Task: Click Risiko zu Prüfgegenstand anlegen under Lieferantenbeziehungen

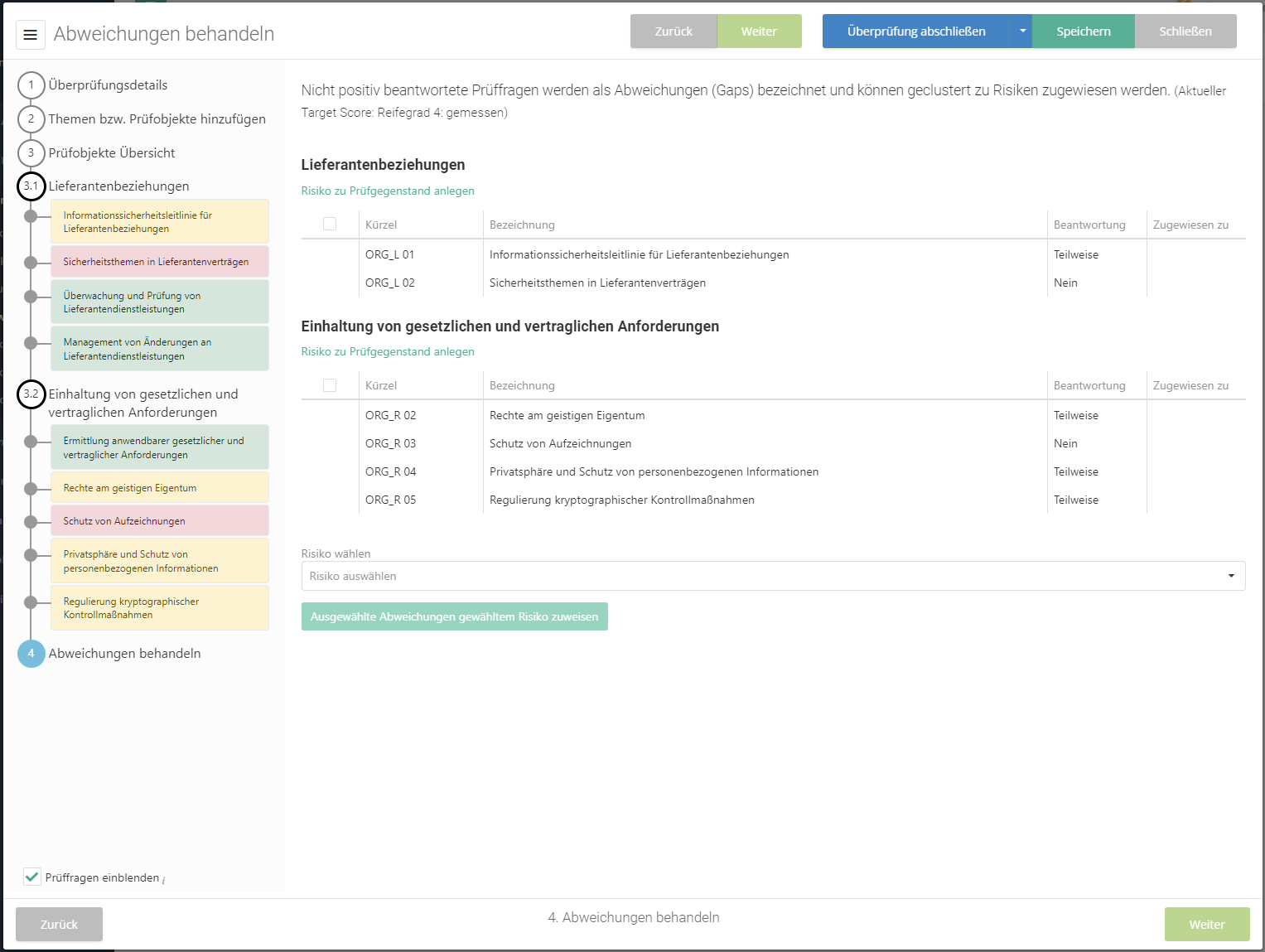Action: coord(388,191)
